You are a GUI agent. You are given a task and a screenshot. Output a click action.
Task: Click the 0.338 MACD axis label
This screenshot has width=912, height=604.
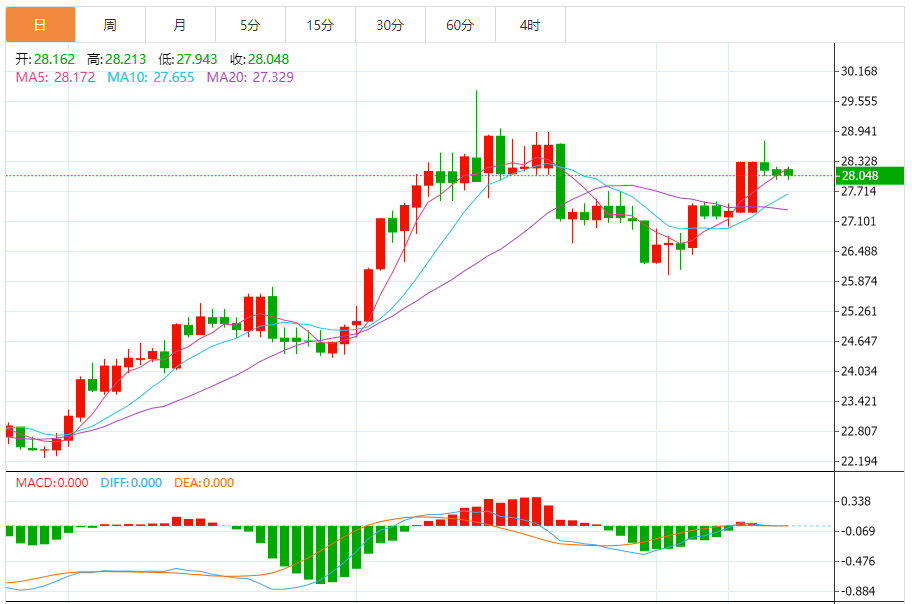[856, 502]
